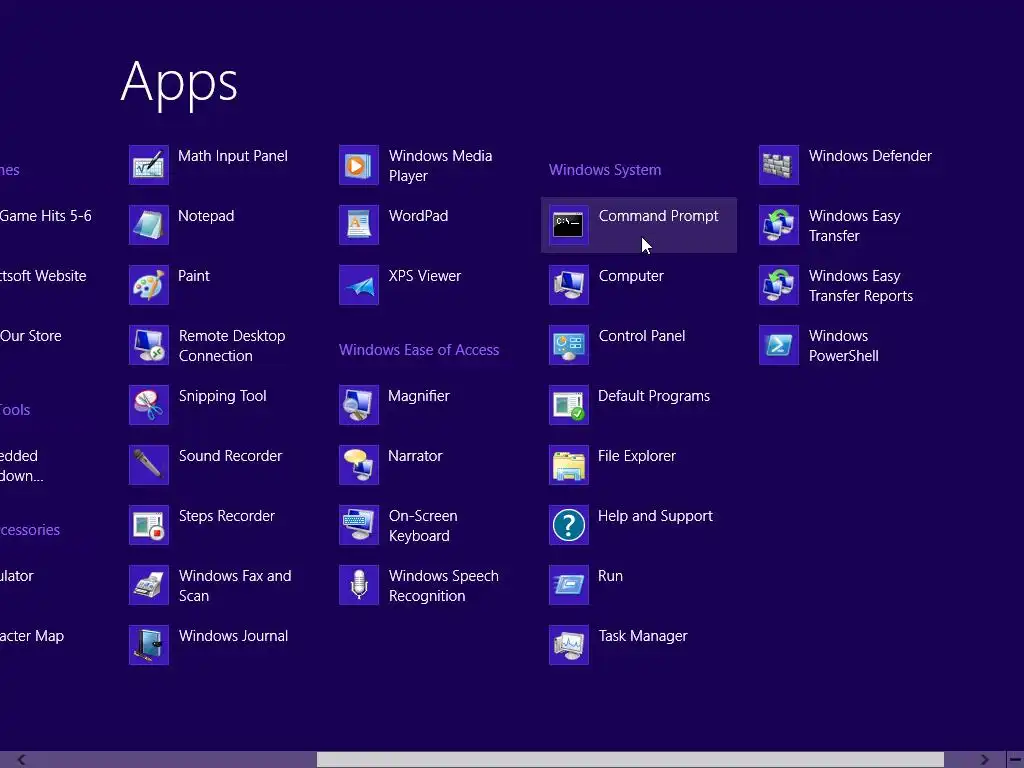Click the Windows Speech Recognition microphone icon

(x=359, y=586)
